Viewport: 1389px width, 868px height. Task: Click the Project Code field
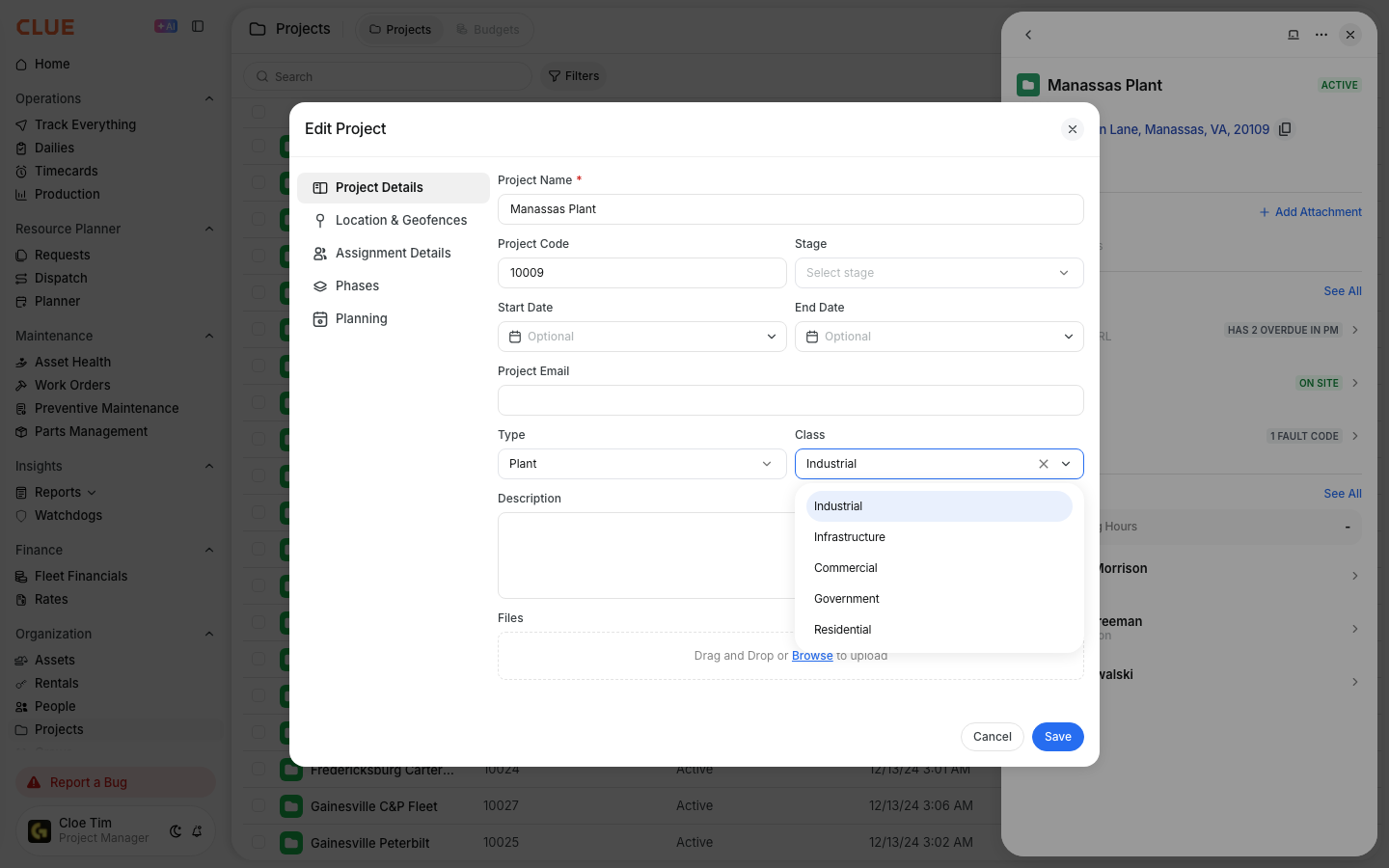tap(642, 273)
